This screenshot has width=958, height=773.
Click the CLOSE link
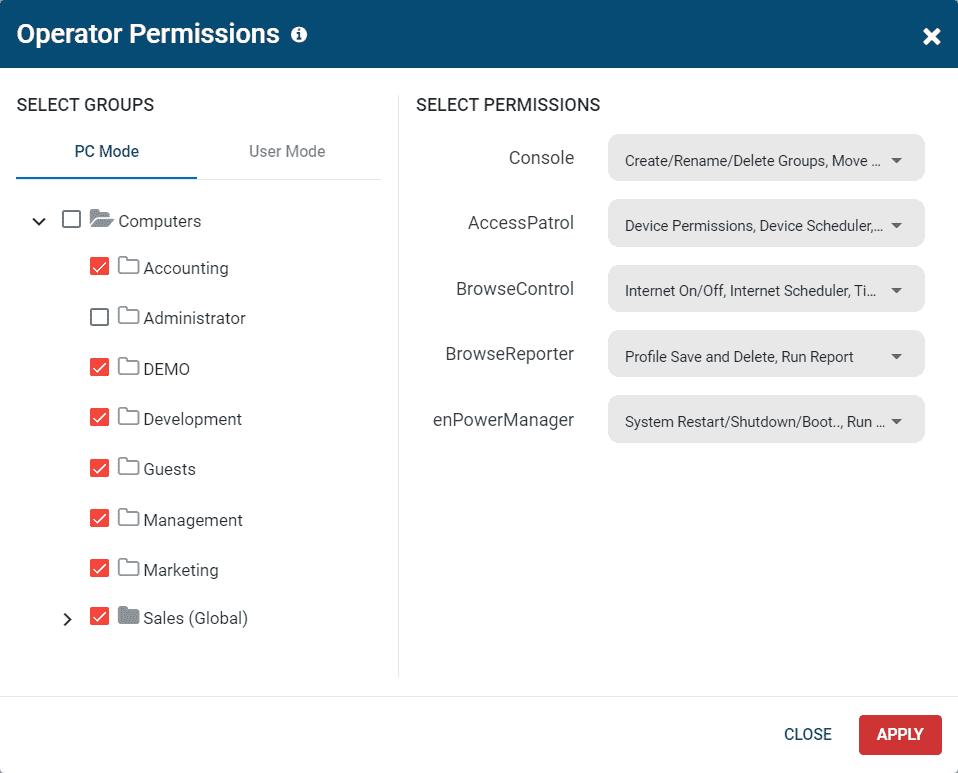click(808, 734)
